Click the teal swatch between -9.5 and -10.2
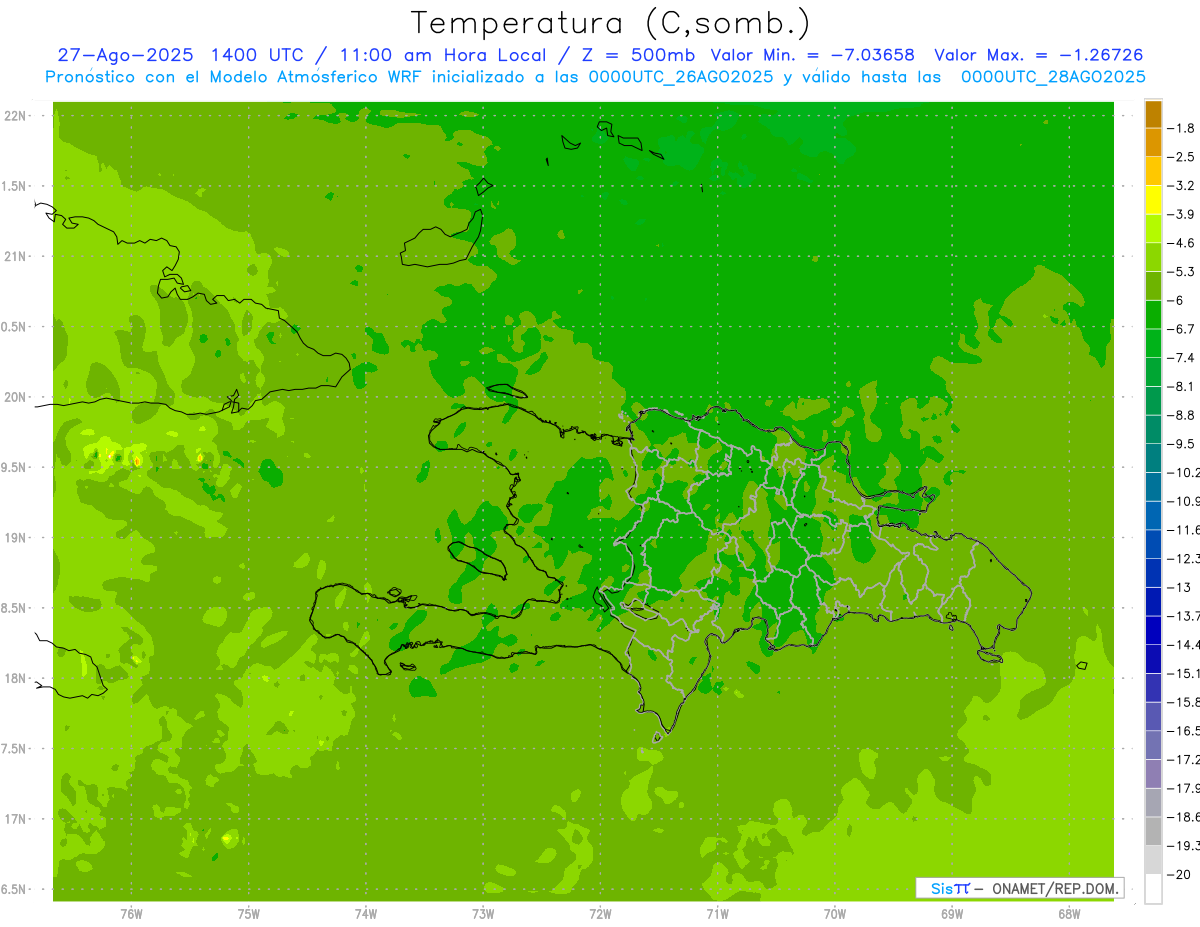 point(1153,458)
